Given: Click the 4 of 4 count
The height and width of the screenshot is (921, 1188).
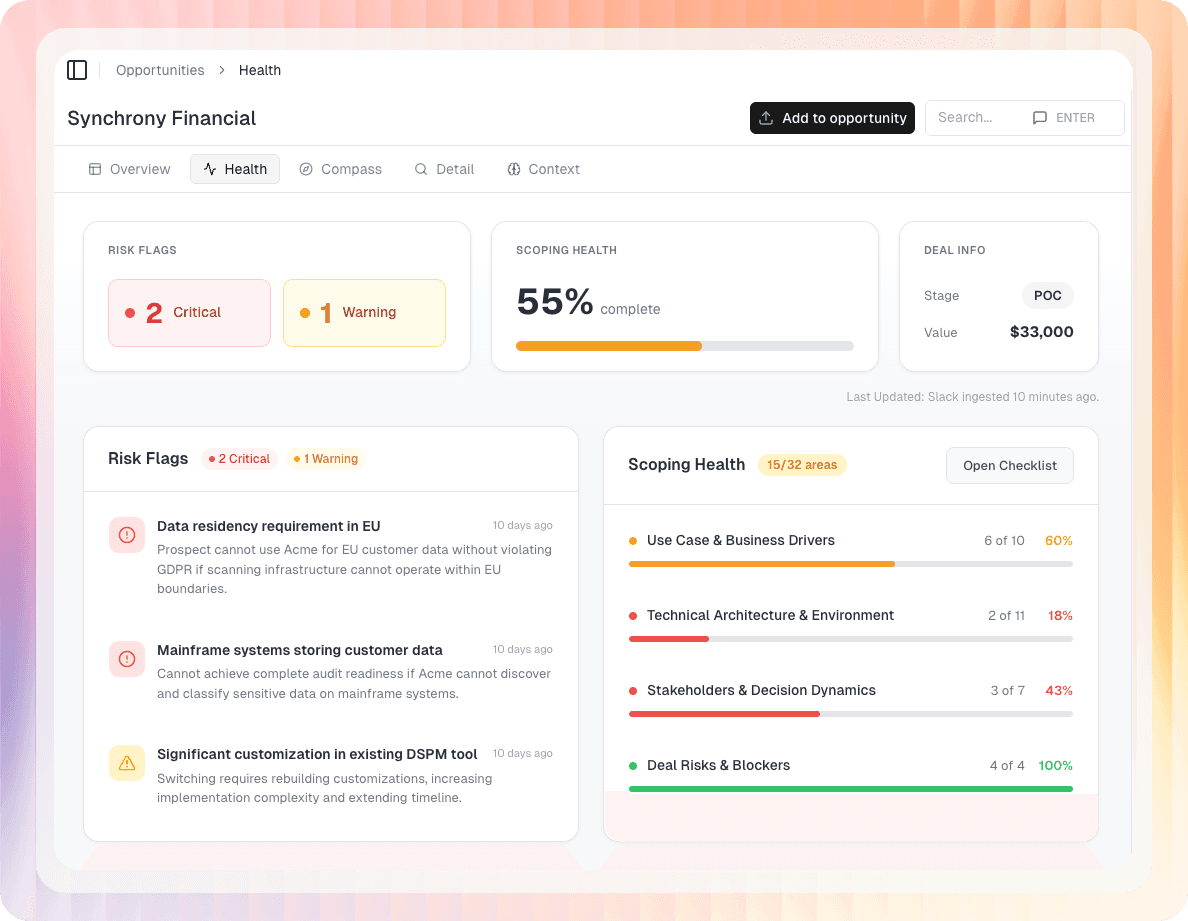Looking at the screenshot, I should tap(1007, 766).
